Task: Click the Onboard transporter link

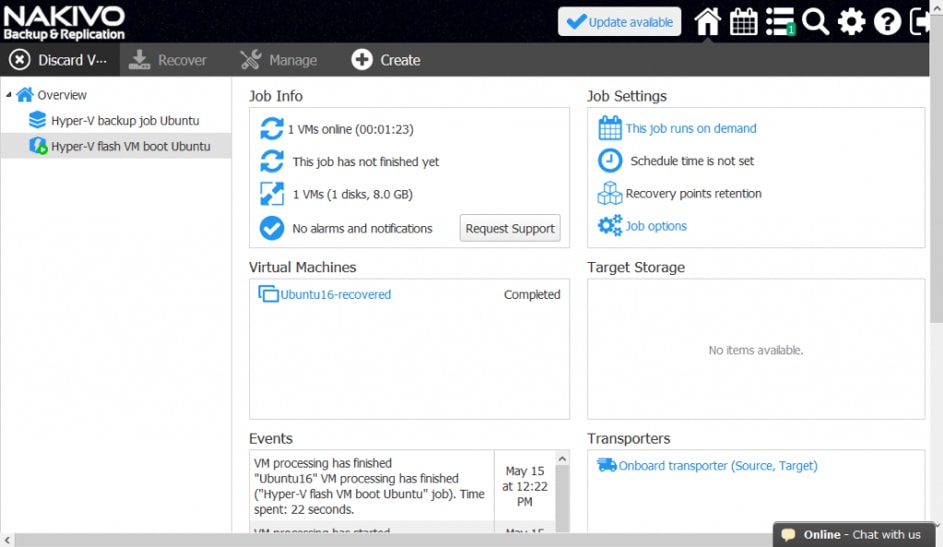Action: [x=717, y=466]
